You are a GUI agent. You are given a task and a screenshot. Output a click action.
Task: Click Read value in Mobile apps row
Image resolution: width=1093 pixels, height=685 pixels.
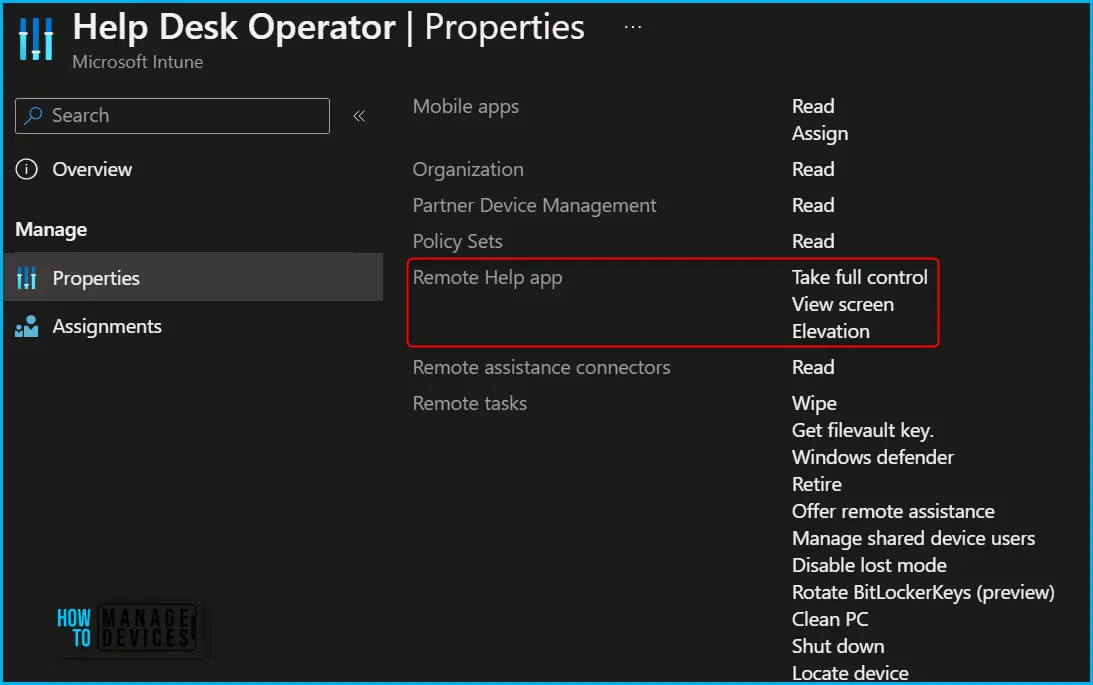[x=813, y=107]
